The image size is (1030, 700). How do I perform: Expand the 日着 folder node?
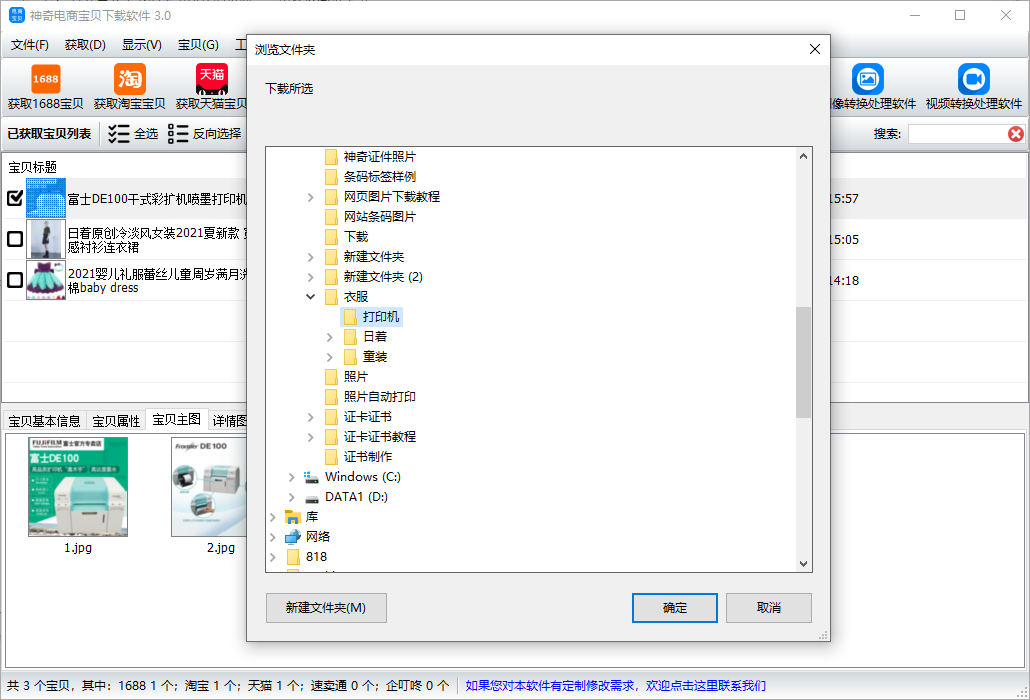coord(330,337)
